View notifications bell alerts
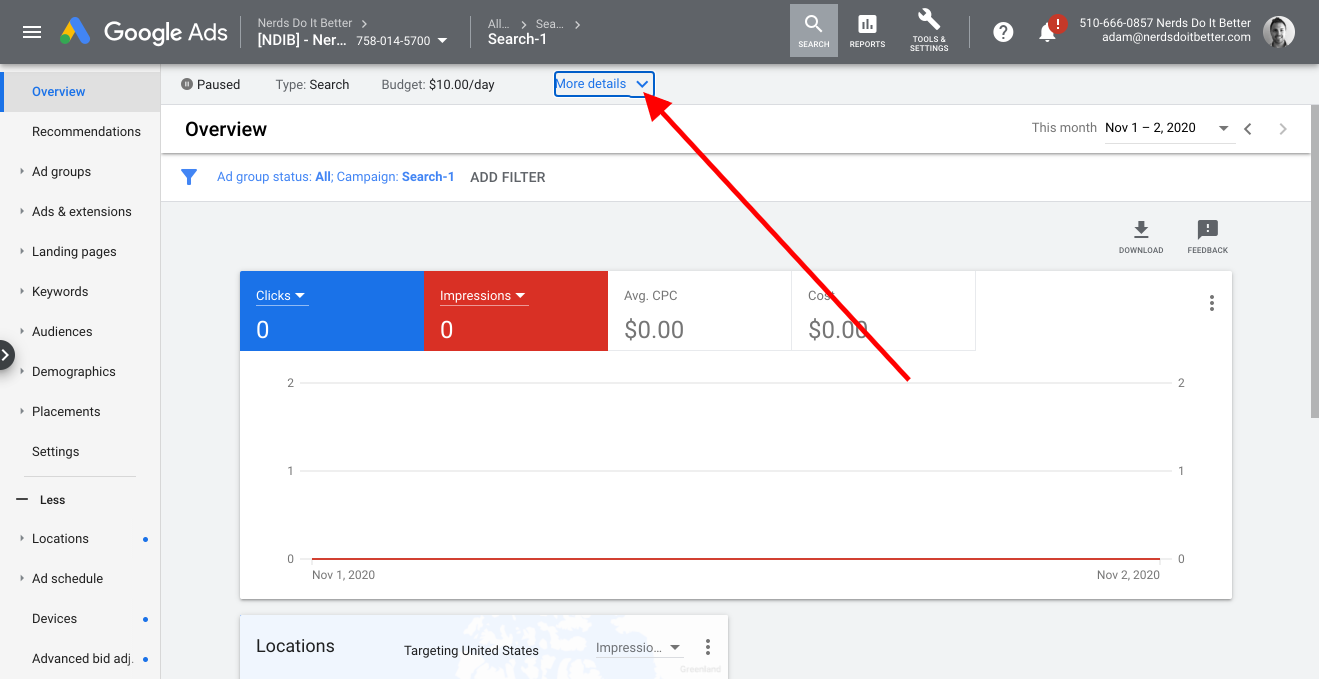 (x=1048, y=32)
